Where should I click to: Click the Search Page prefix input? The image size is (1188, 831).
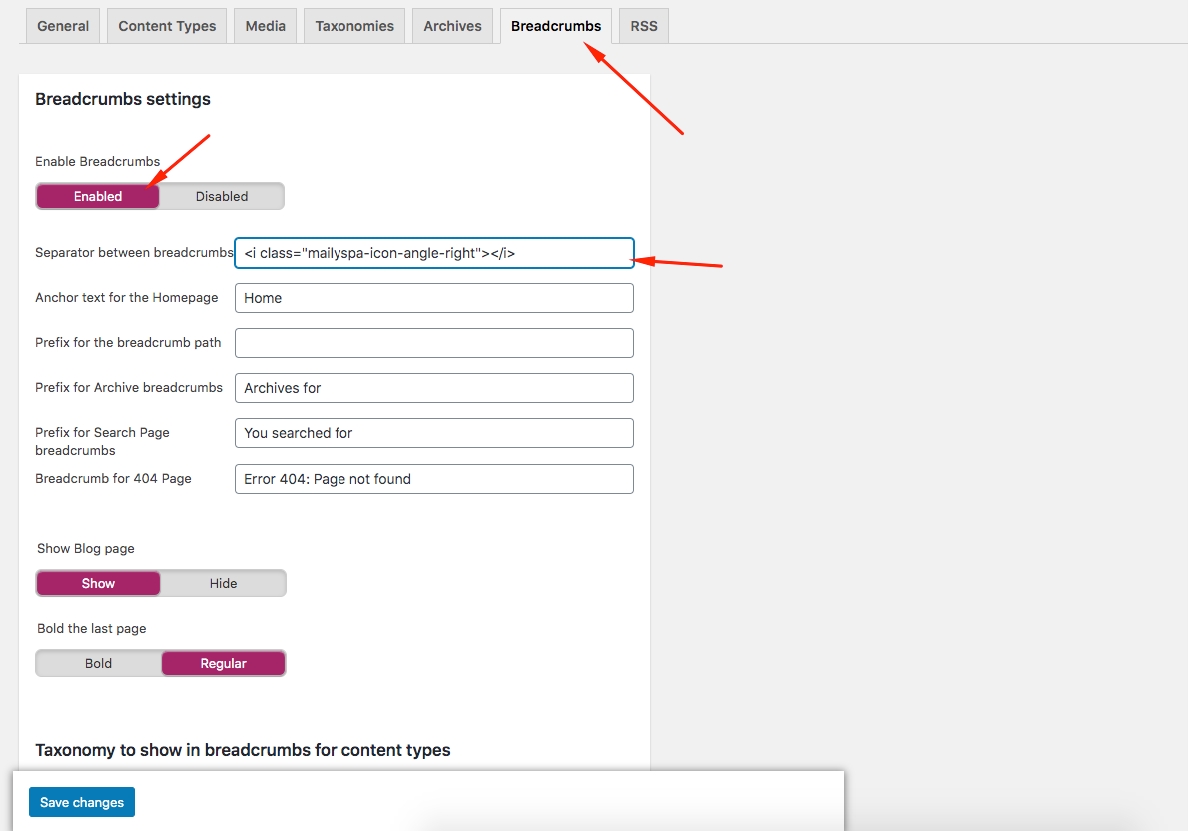[434, 433]
